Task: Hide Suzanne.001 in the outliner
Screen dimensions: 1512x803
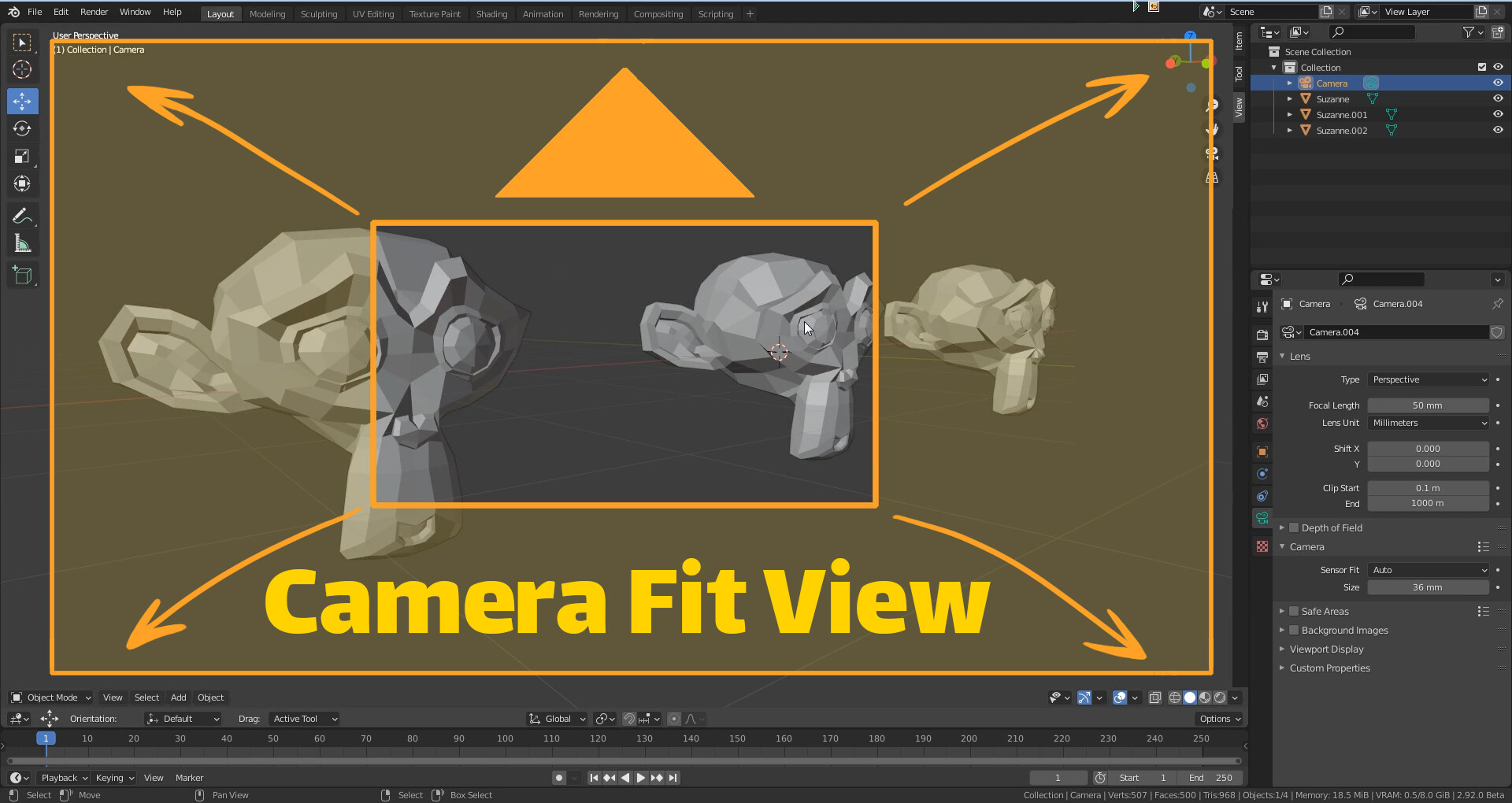Action: pyautogui.click(x=1498, y=114)
